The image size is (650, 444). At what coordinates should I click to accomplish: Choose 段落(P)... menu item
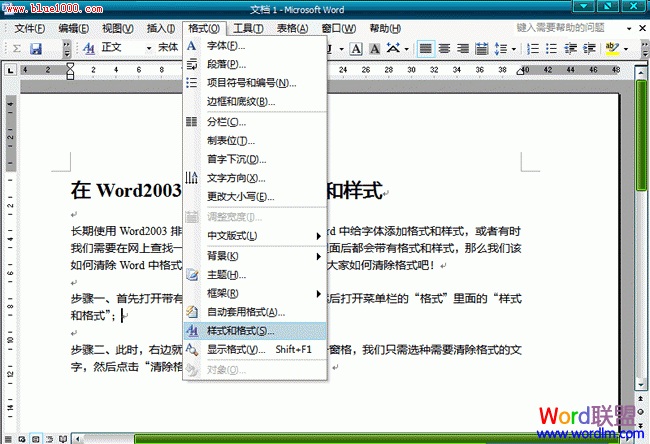point(255,64)
